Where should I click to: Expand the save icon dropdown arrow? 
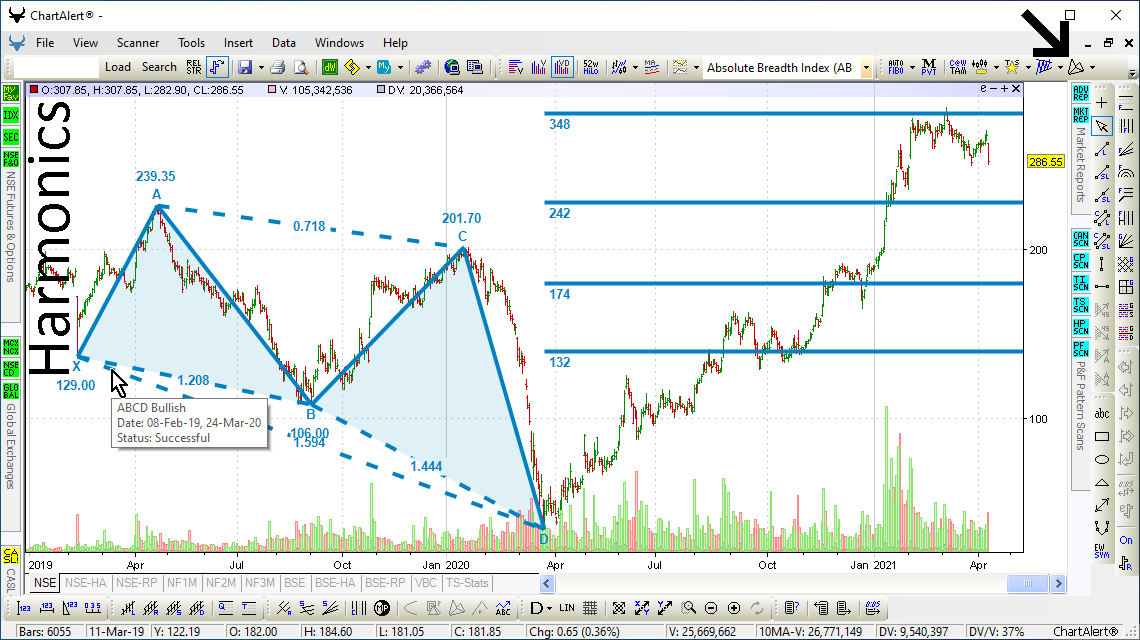[x=261, y=68]
